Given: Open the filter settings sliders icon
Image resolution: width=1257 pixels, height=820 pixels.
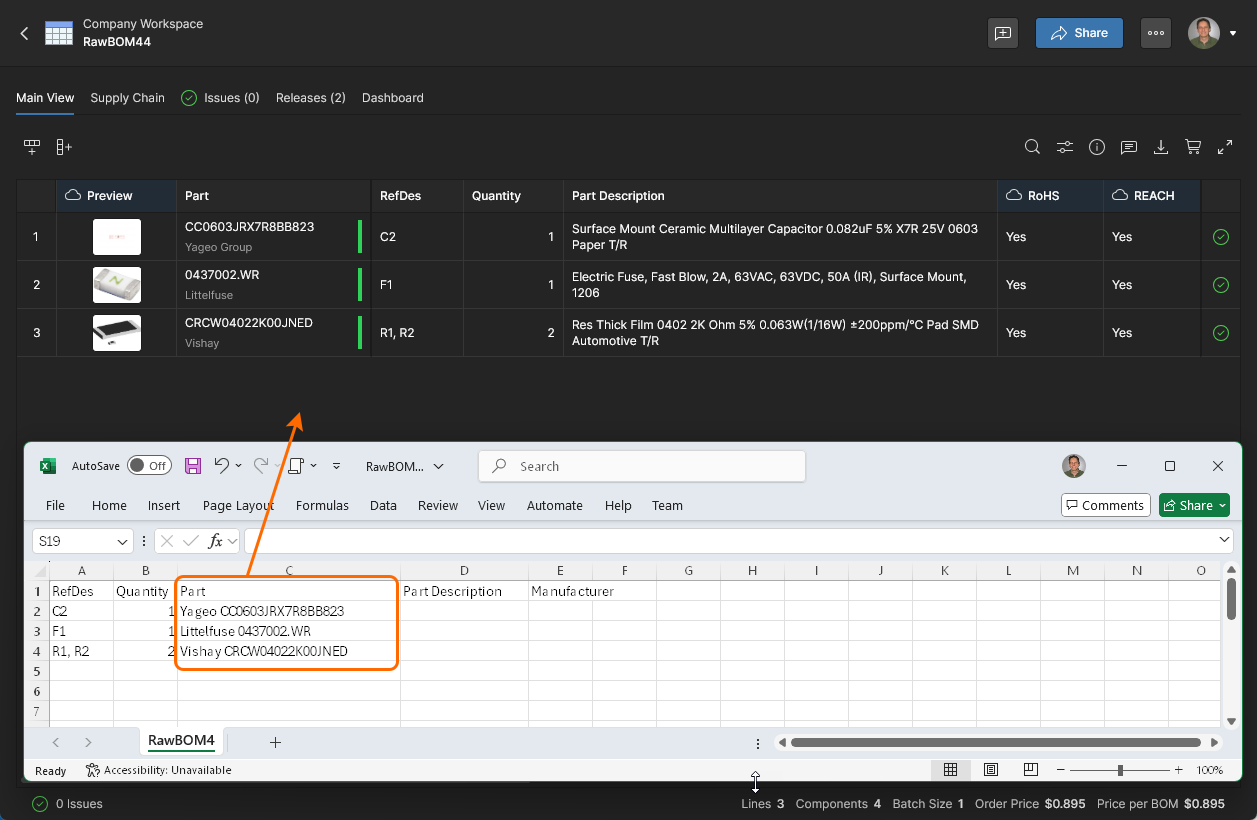Looking at the screenshot, I should tap(1065, 147).
